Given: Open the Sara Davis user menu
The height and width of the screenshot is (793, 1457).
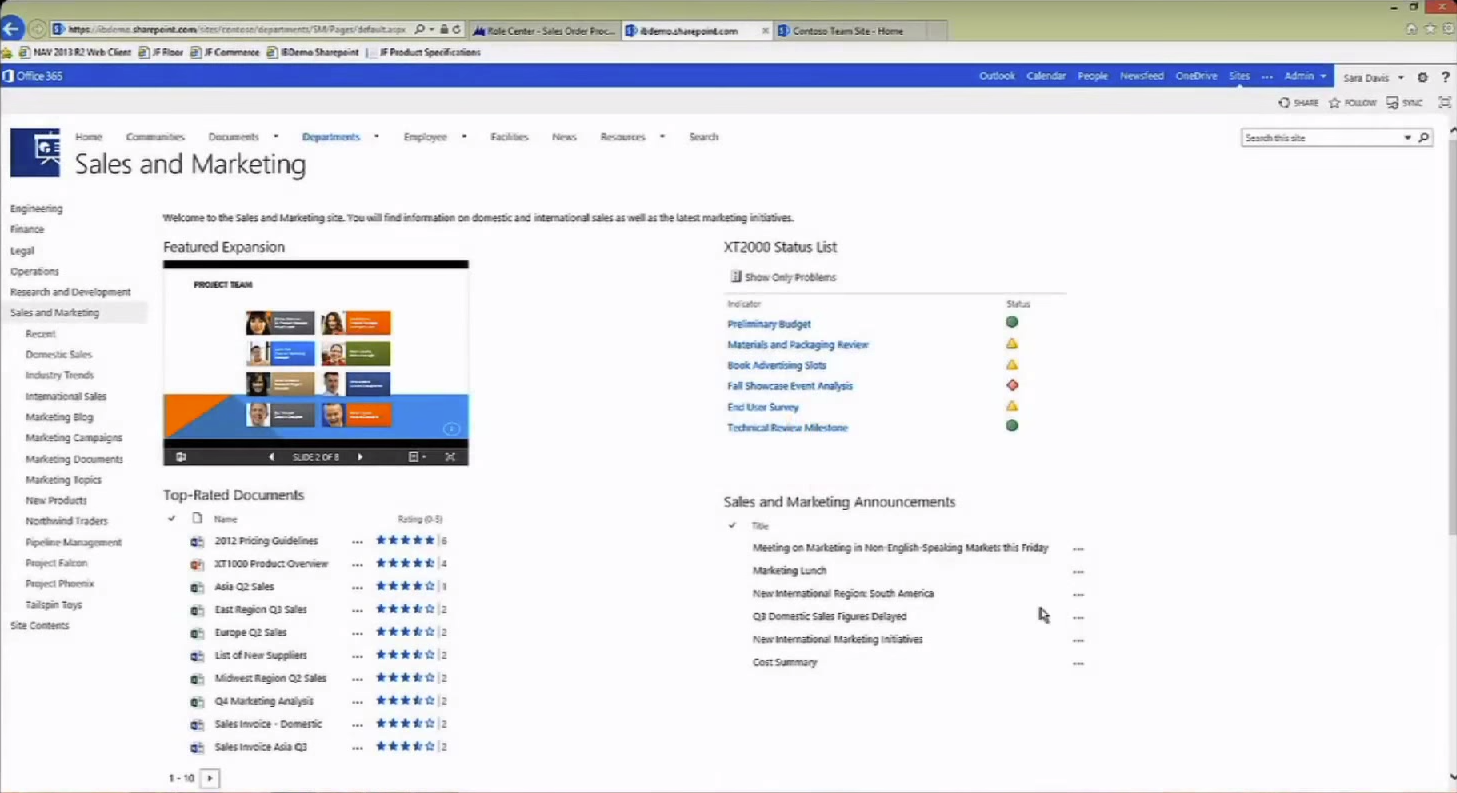Looking at the screenshot, I should coord(1373,77).
